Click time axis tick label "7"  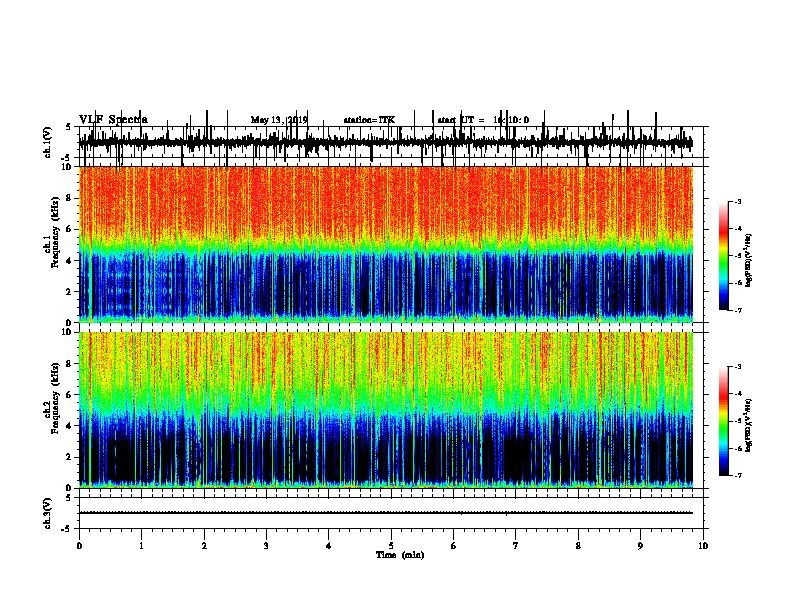pos(516,546)
